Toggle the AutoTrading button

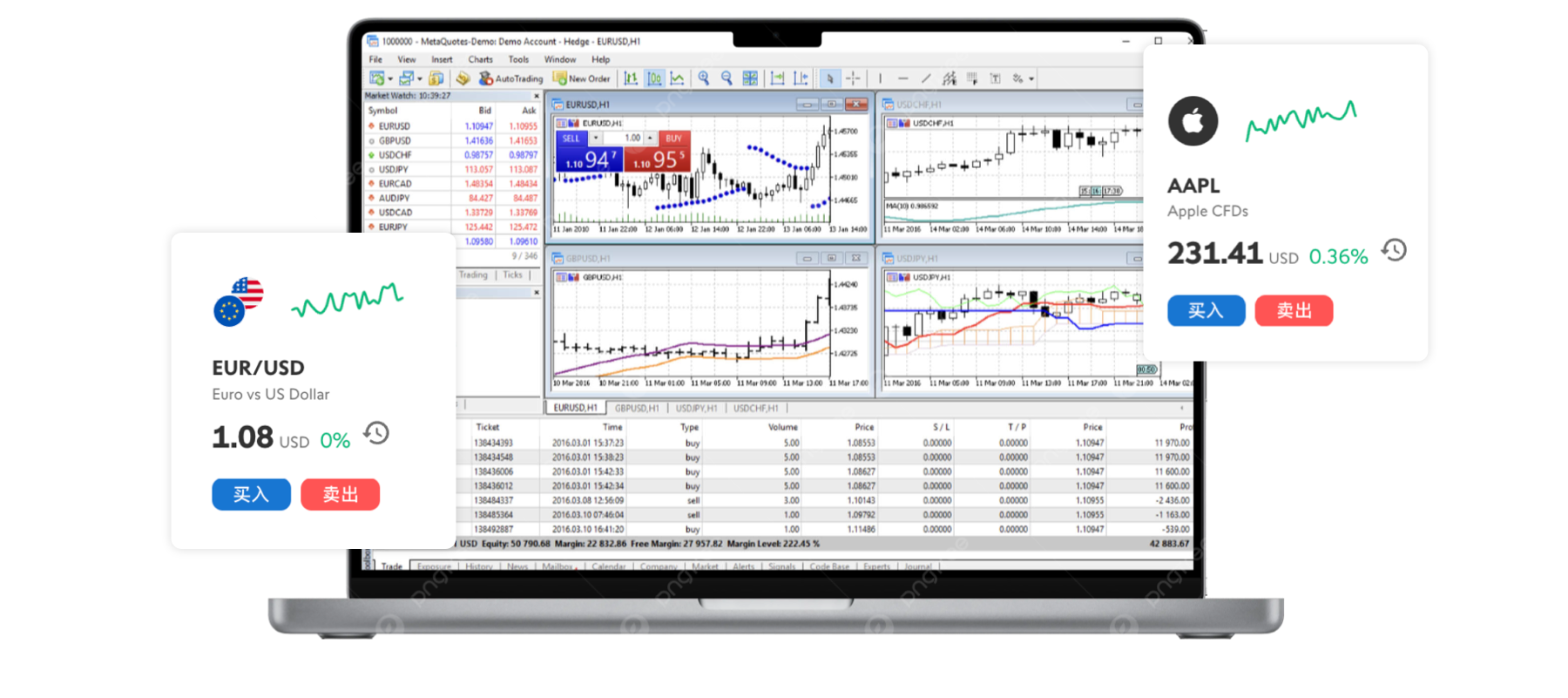point(510,78)
